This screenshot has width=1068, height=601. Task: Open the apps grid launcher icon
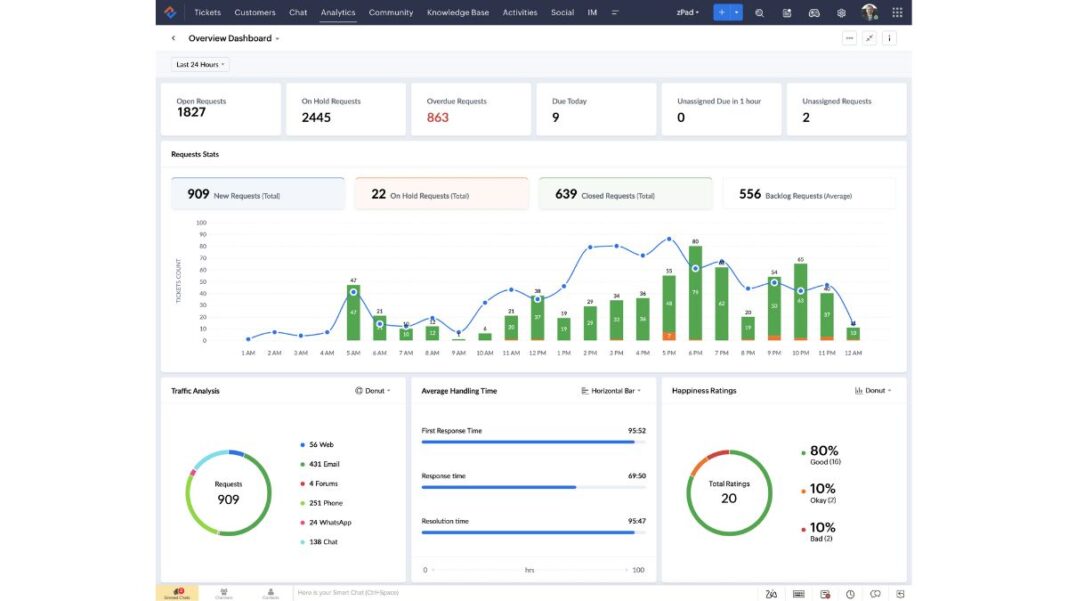896,13
